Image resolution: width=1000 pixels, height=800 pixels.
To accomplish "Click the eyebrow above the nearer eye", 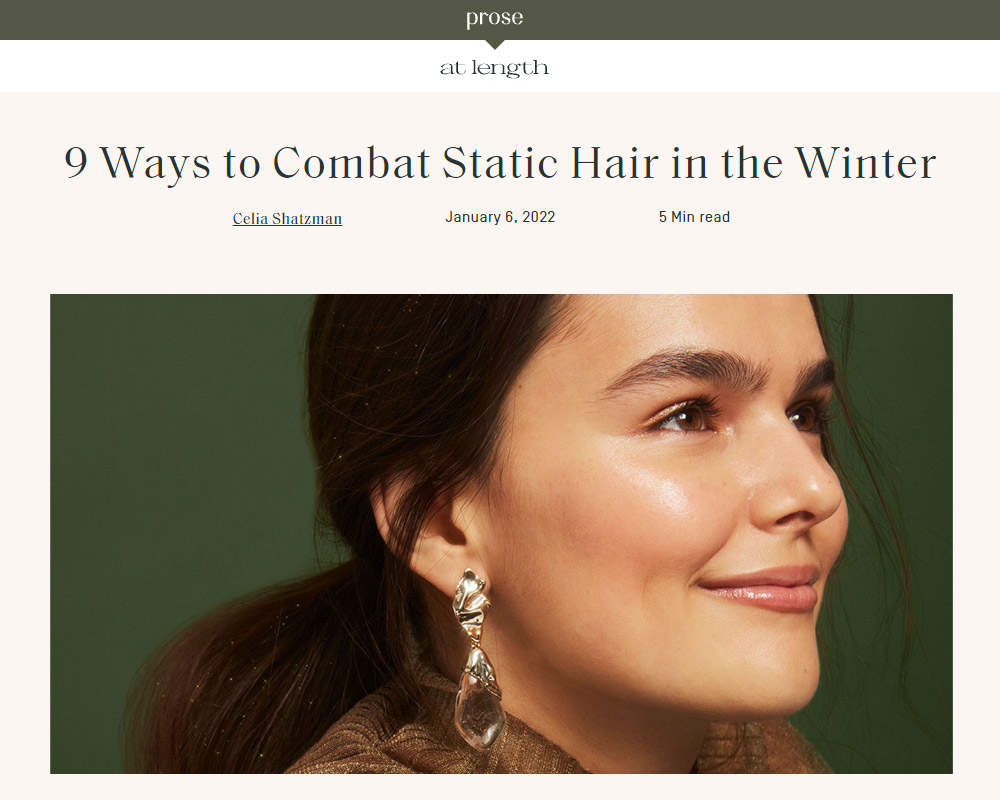I will [686, 368].
